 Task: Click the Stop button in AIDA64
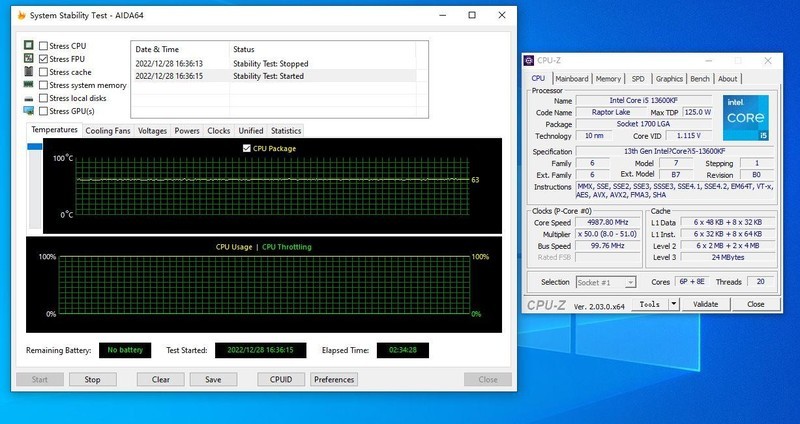(92, 380)
